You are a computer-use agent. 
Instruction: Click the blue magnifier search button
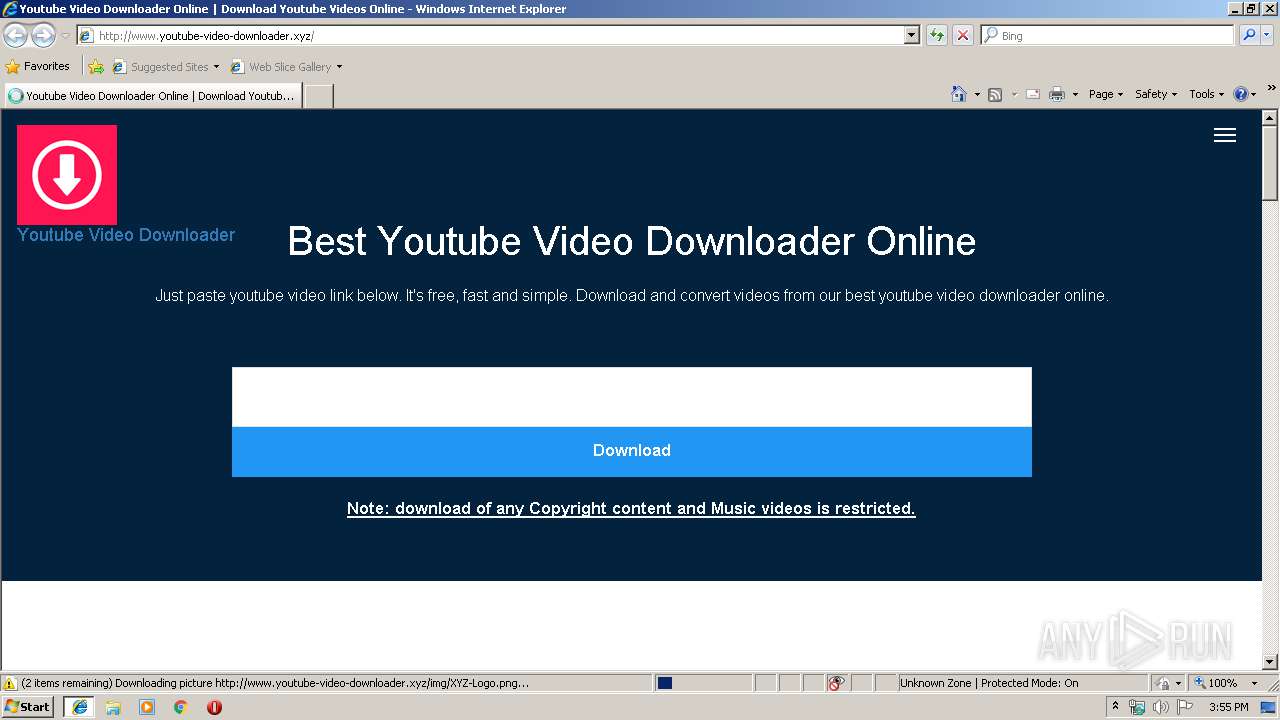pos(1249,35)
